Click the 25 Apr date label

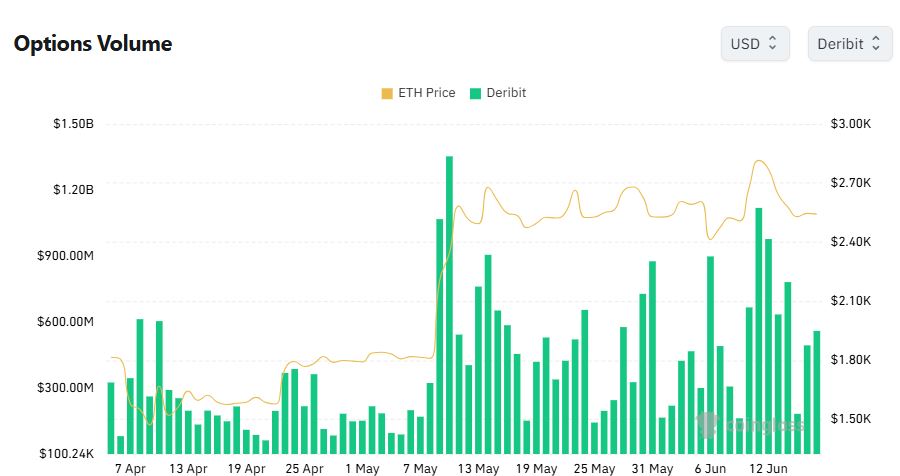(304, 468)
